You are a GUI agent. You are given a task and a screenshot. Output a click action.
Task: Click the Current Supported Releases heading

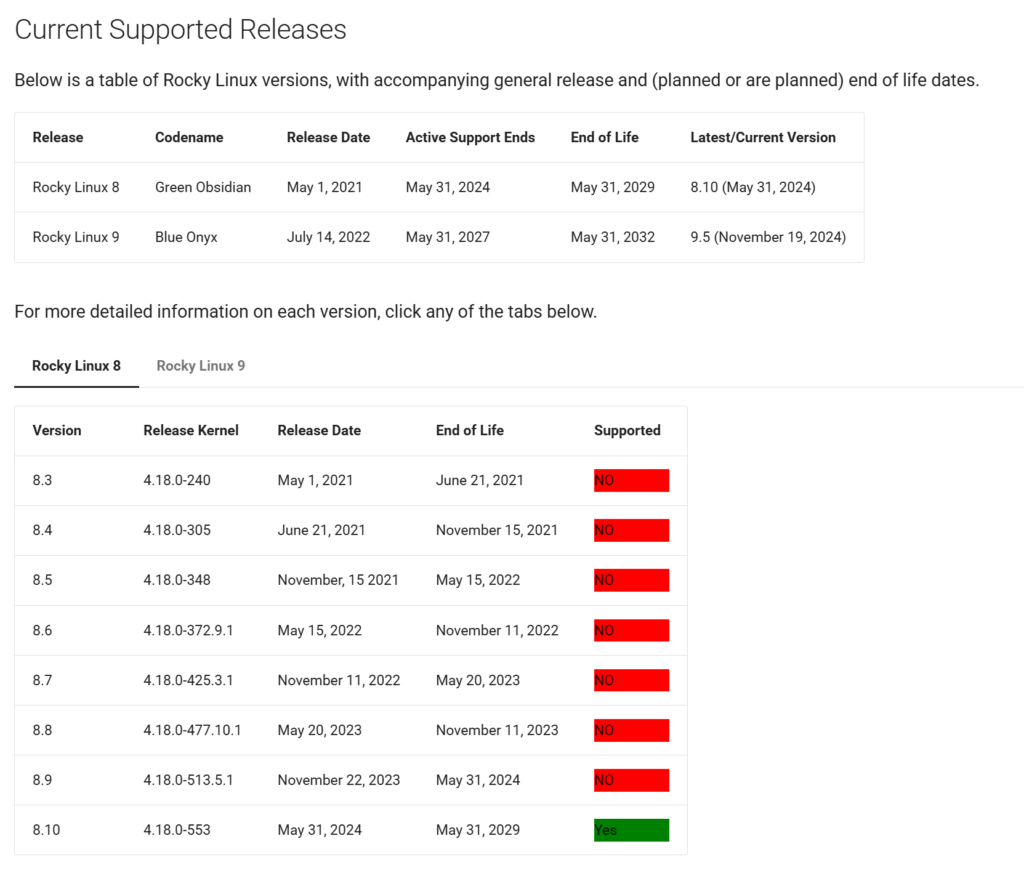tap(180, 30)
